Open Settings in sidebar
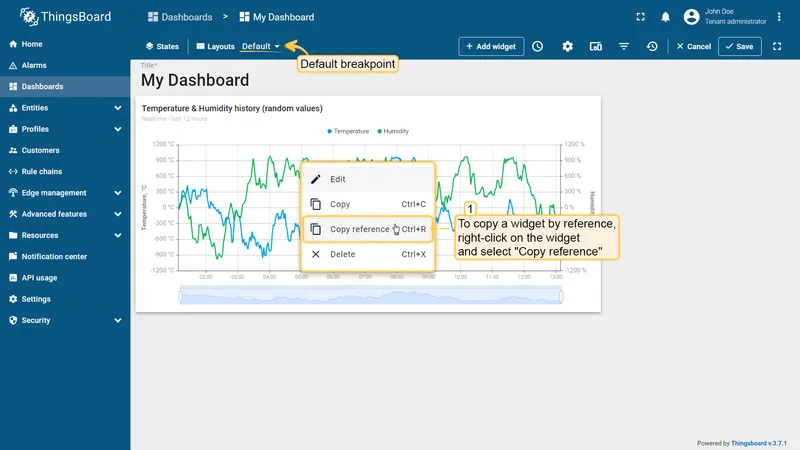 coord(65,299)
